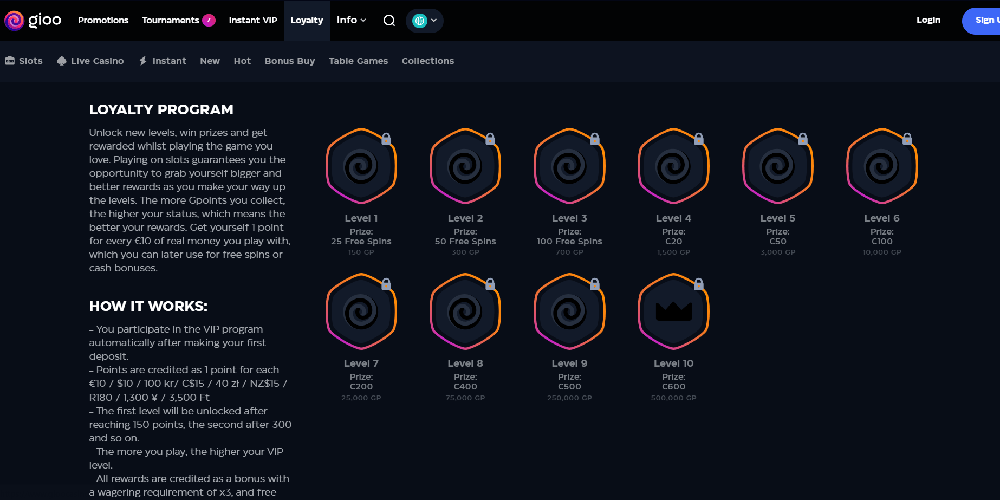Click the Level 6 locked badge
Screen dimensions: 1000x500
pos(881,166)
